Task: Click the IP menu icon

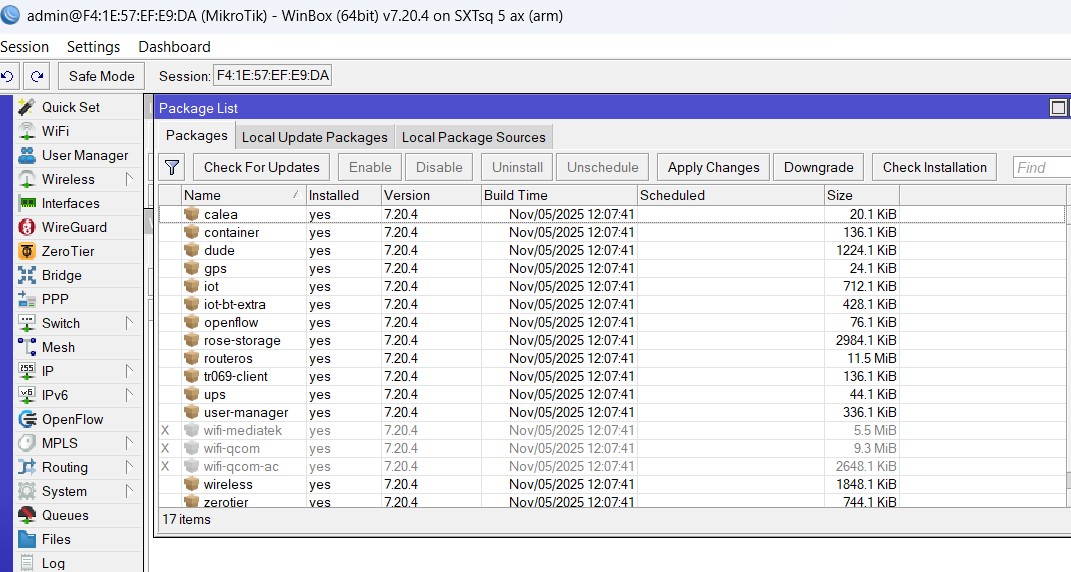Action: [27, 371]
